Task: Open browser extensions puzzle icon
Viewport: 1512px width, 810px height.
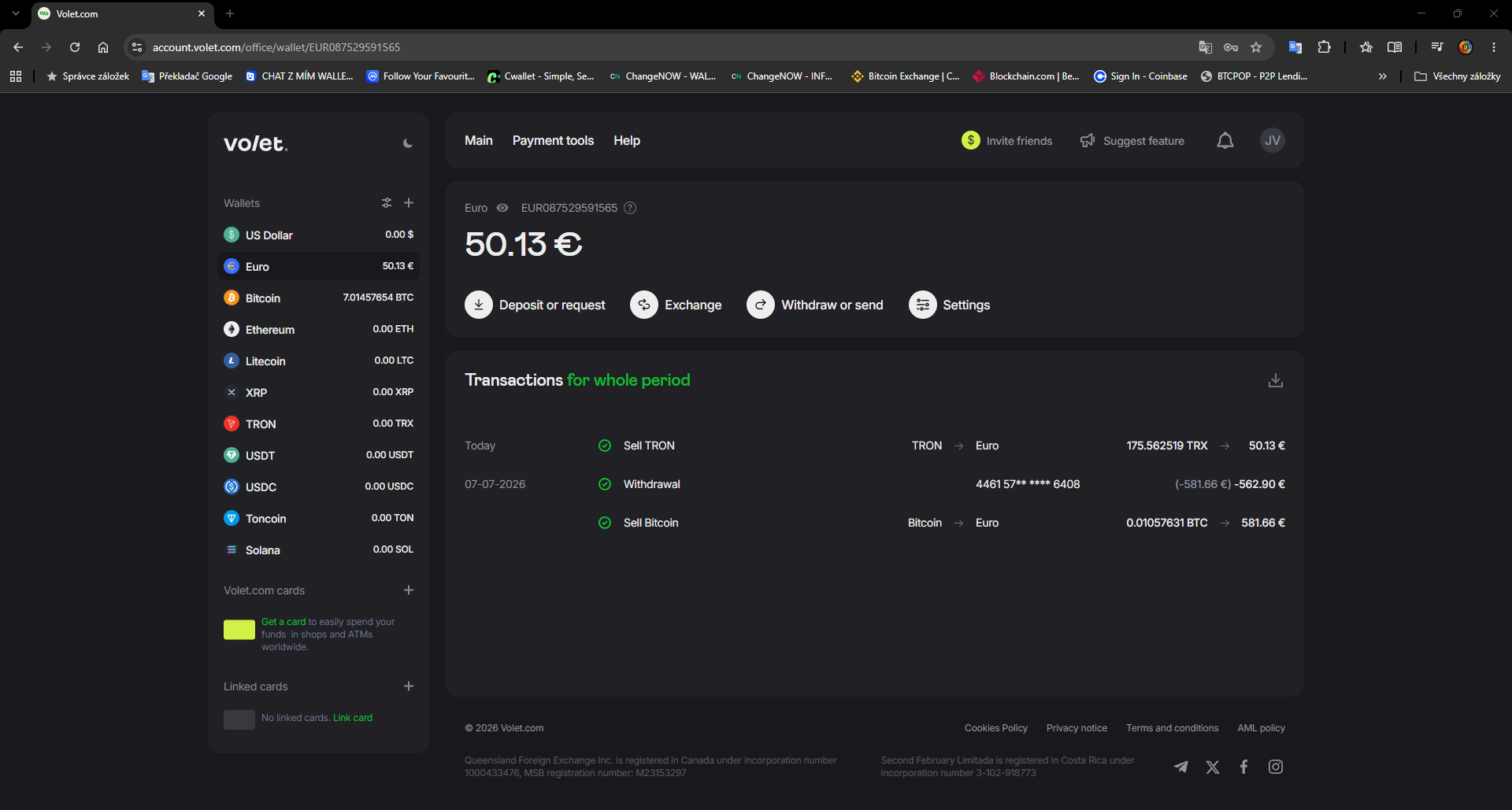Action: 1325,47
